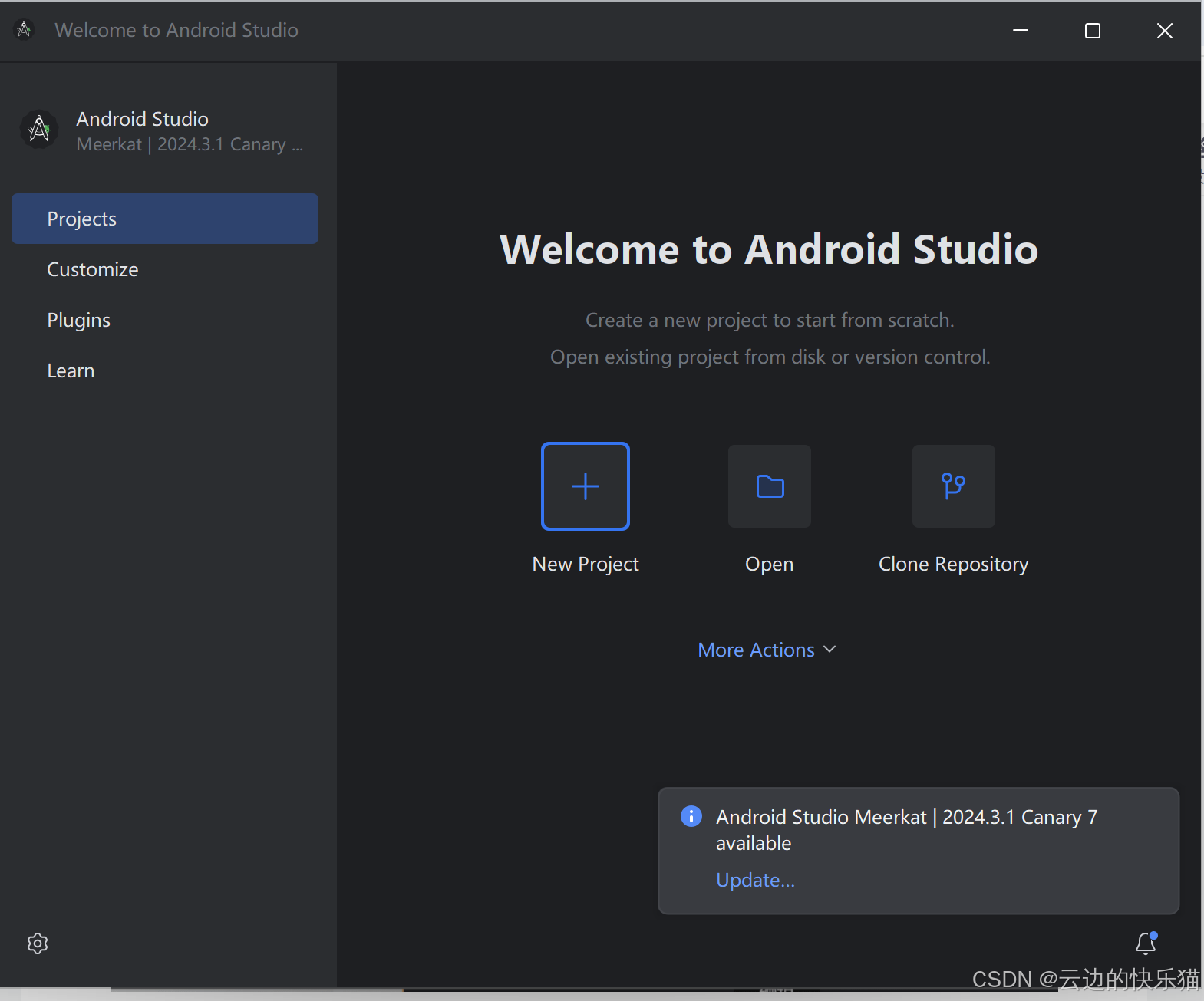1204x1001 pixels.
Task: Switch to the Customize tab
Action: [165, 269]
